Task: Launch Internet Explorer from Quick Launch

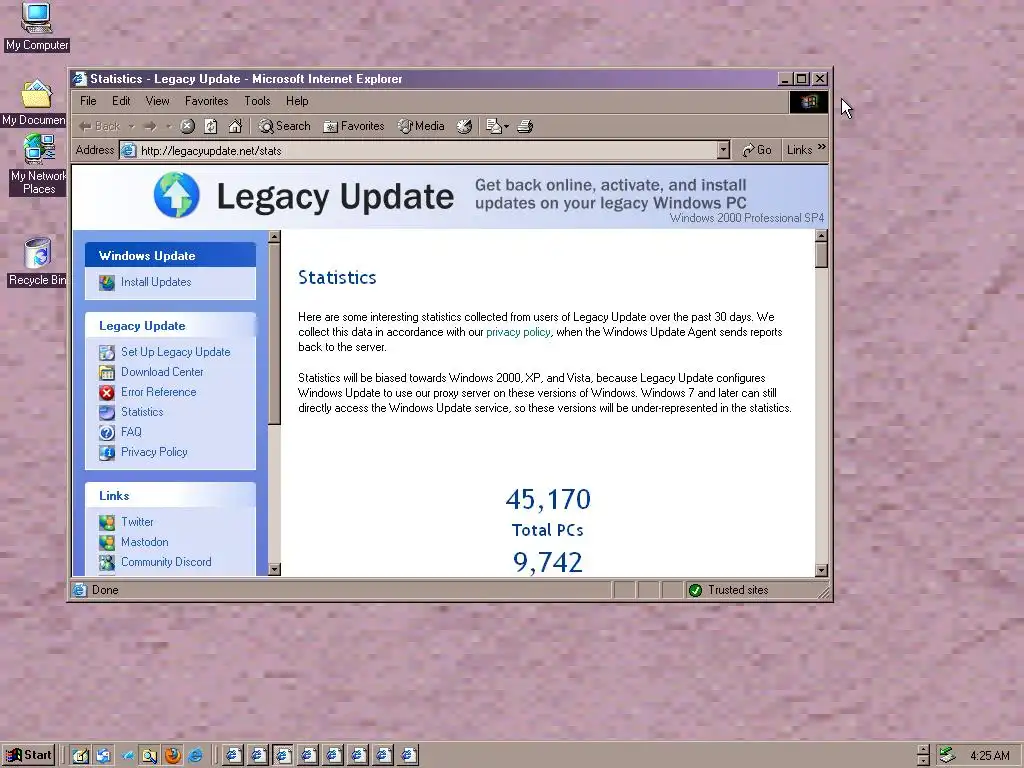Action: (195, 756)
